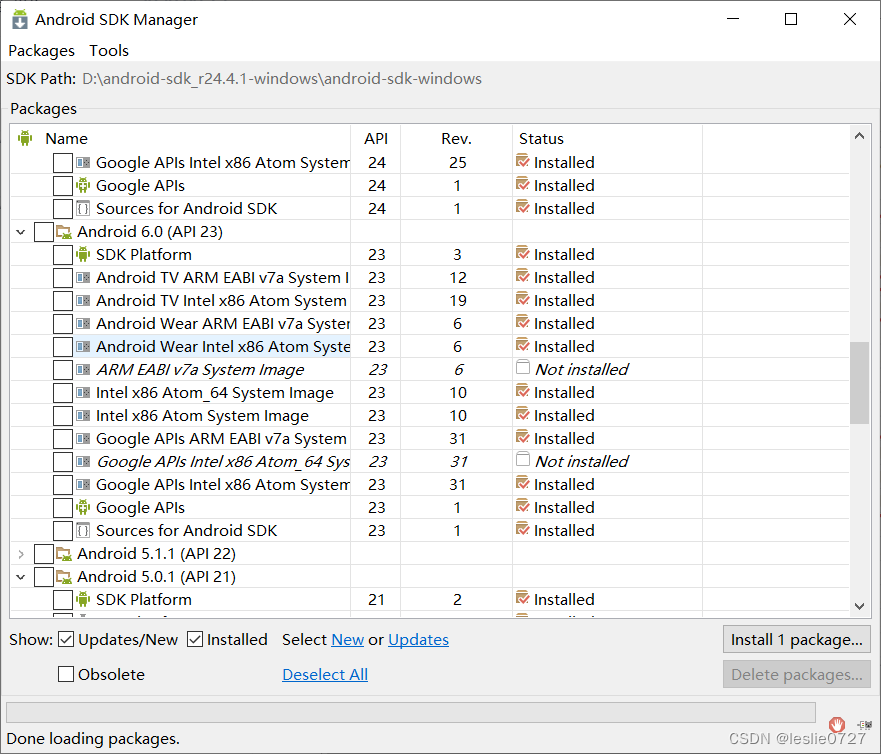Screen dimensions: 881x754
Task: Click the Android SDK Manager title bar icon
Action: click(x=20, y=19)
